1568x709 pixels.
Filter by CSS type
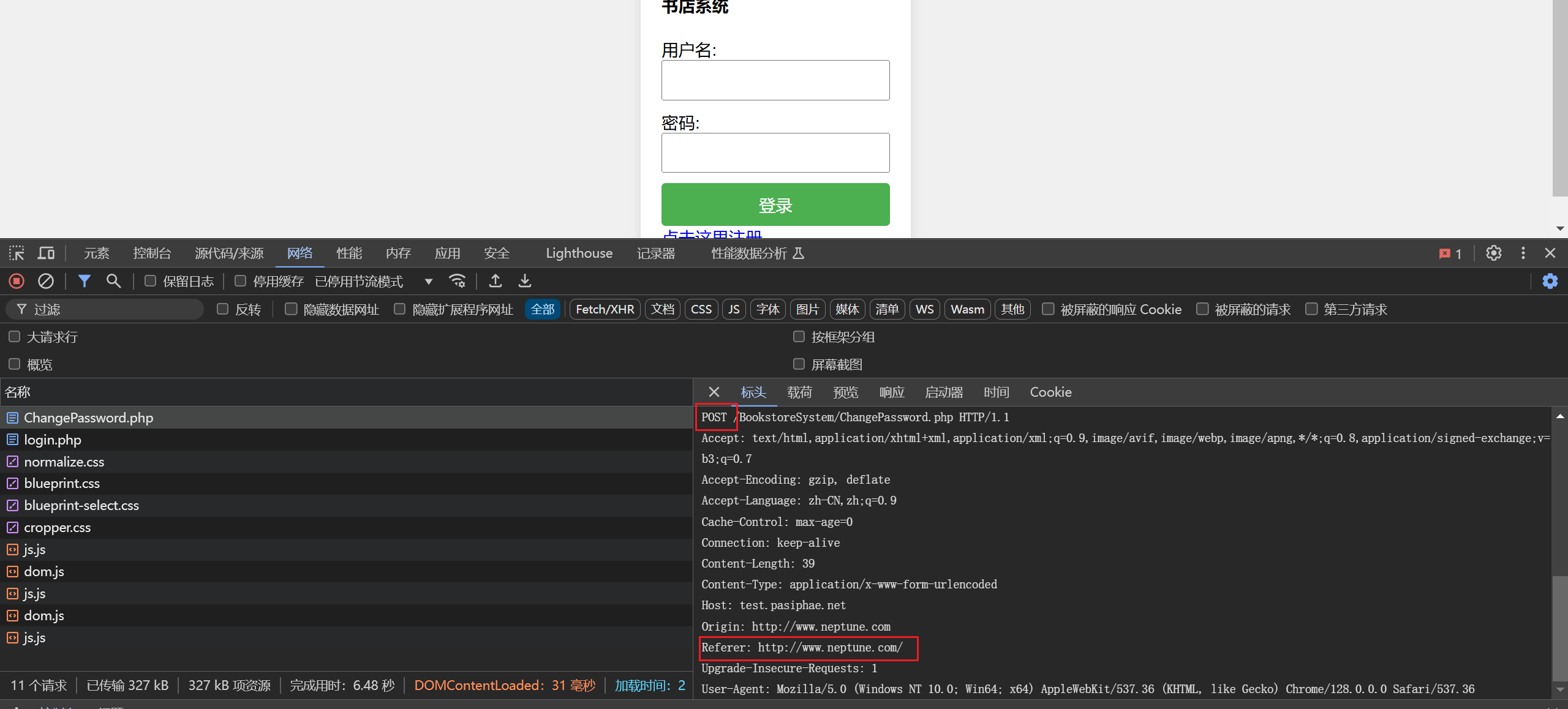point(701,309)
